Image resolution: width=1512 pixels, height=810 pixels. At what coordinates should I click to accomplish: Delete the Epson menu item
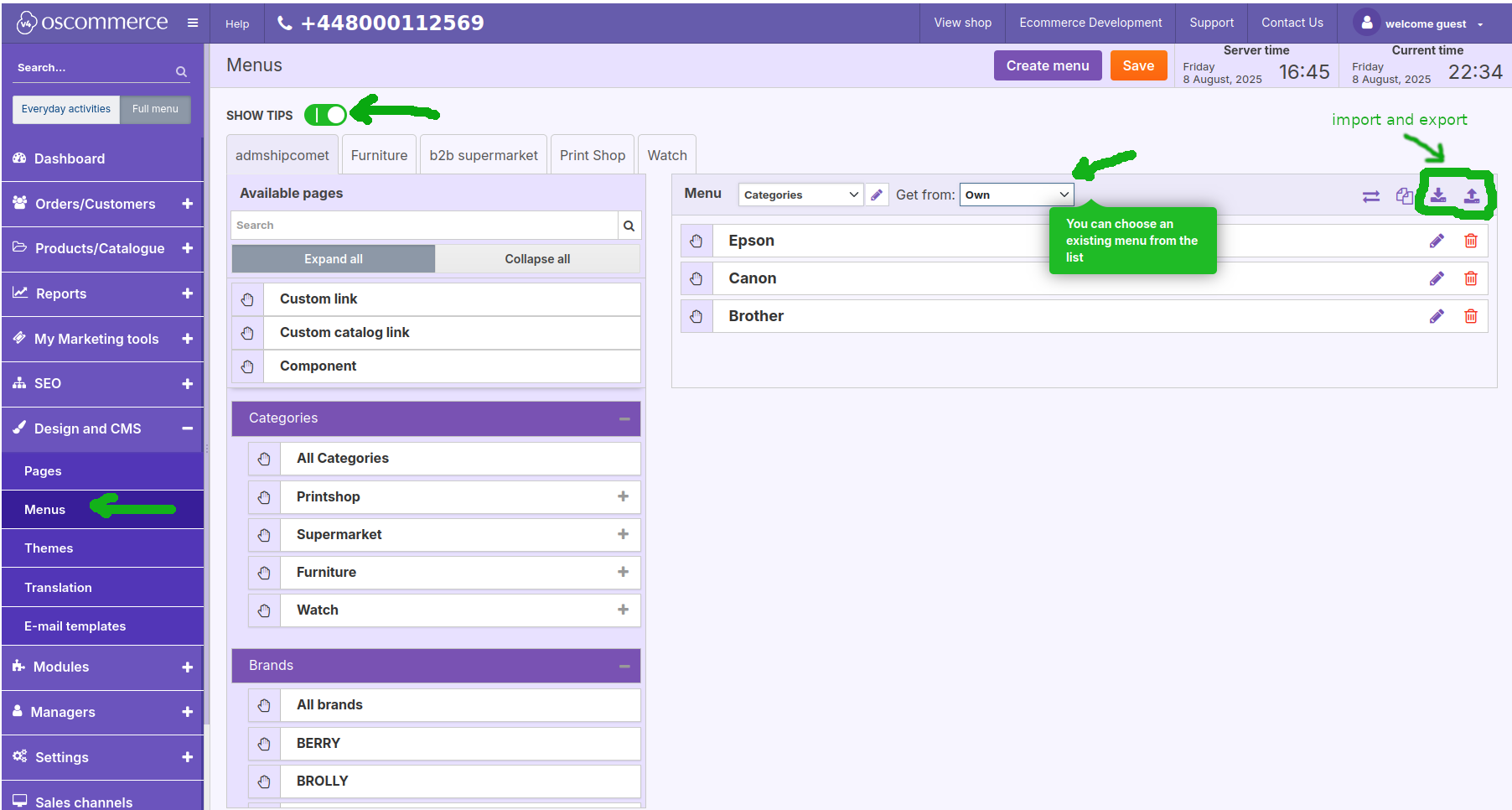1471,241
